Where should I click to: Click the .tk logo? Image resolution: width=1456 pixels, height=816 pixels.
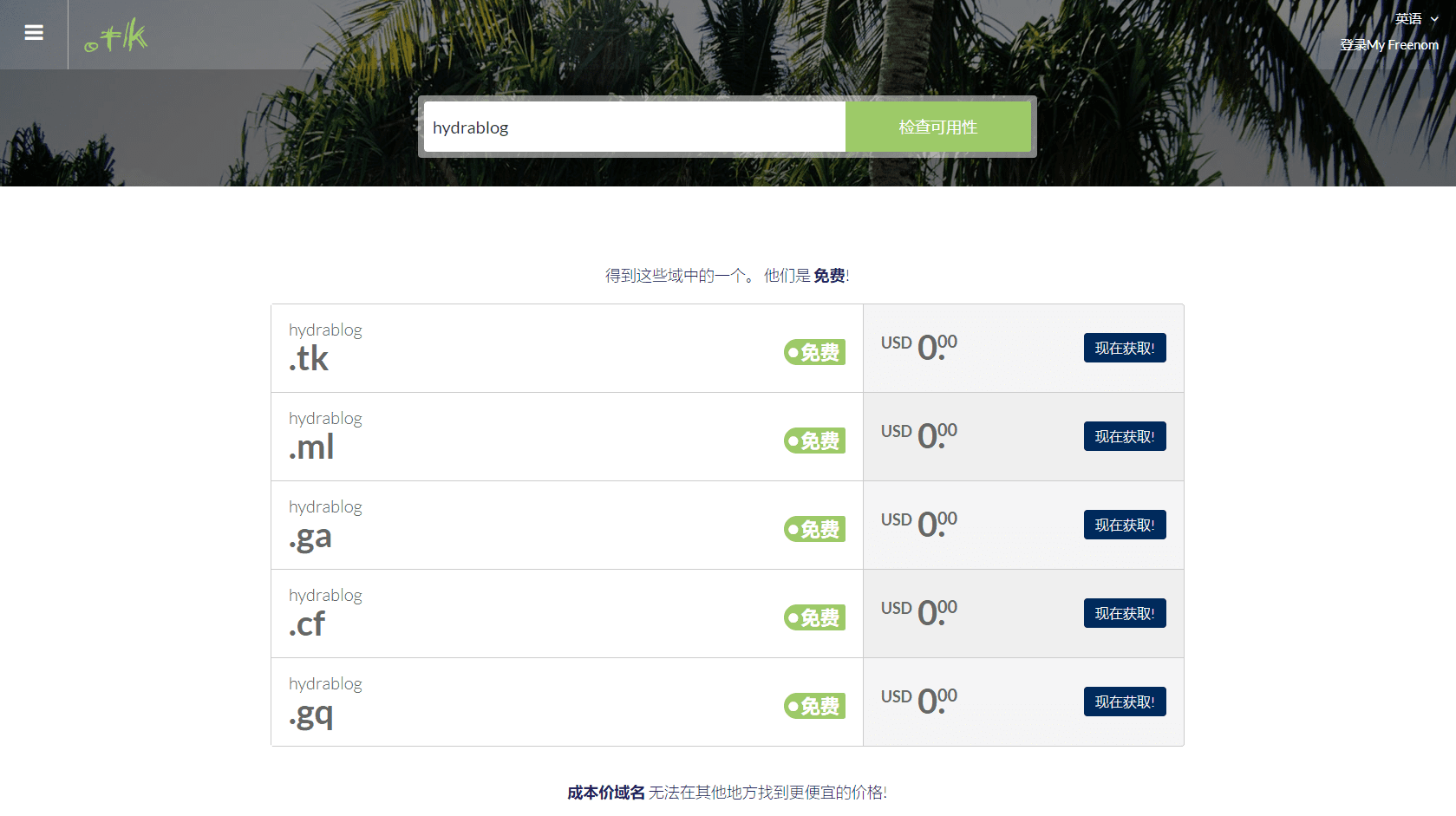pyautogui.click(x=116, y=36)
